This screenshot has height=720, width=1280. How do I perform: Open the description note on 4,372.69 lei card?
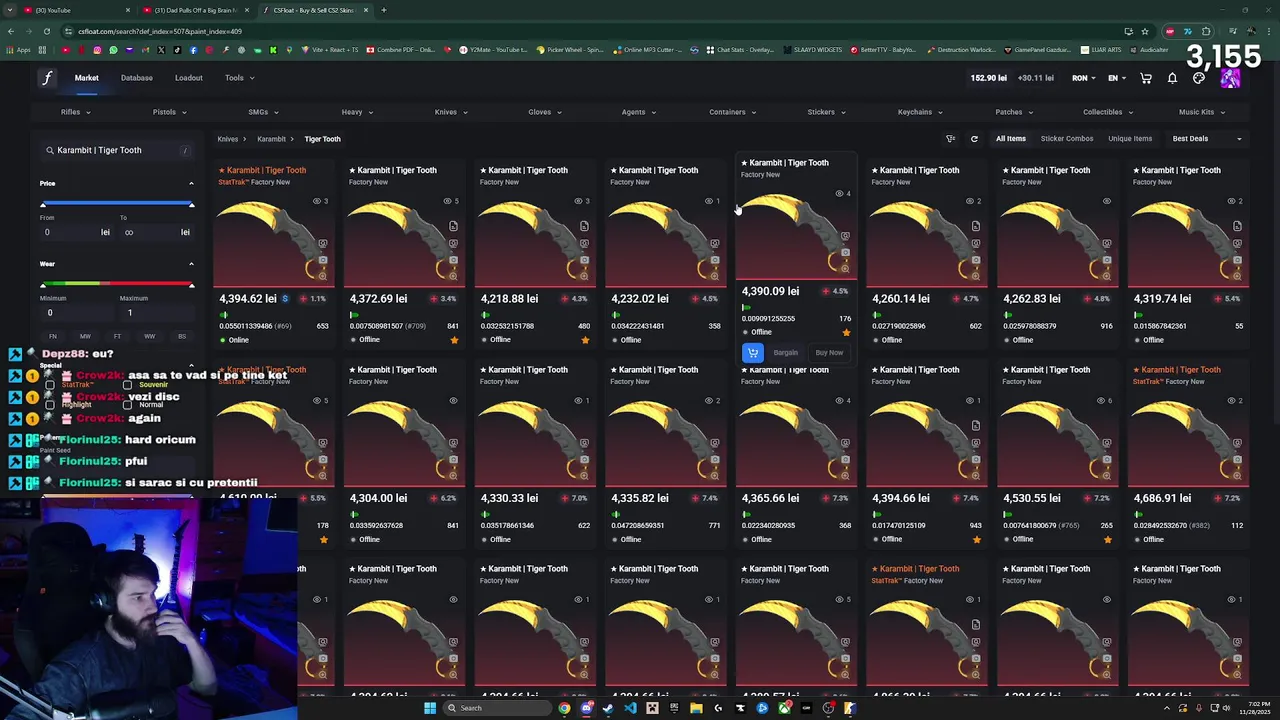coord(453,226)
